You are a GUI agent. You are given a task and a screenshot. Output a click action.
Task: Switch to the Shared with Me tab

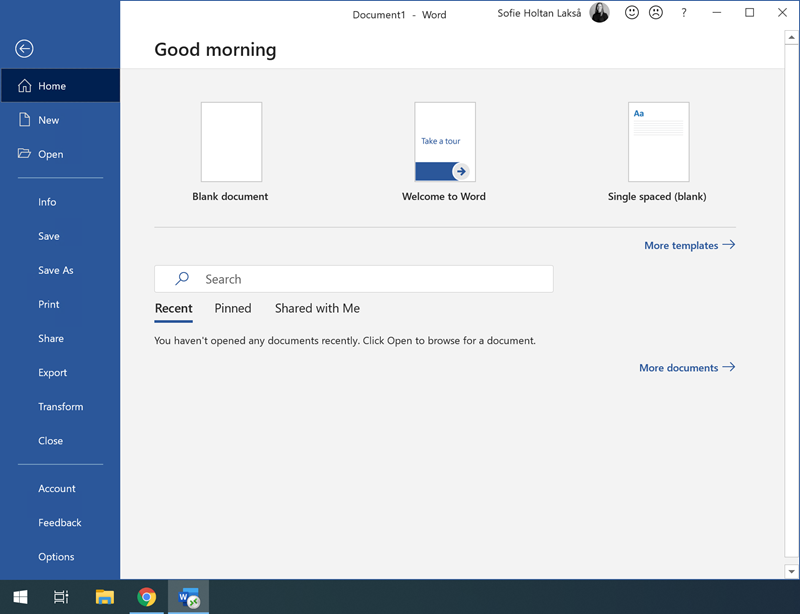click(x=317, y=308)
